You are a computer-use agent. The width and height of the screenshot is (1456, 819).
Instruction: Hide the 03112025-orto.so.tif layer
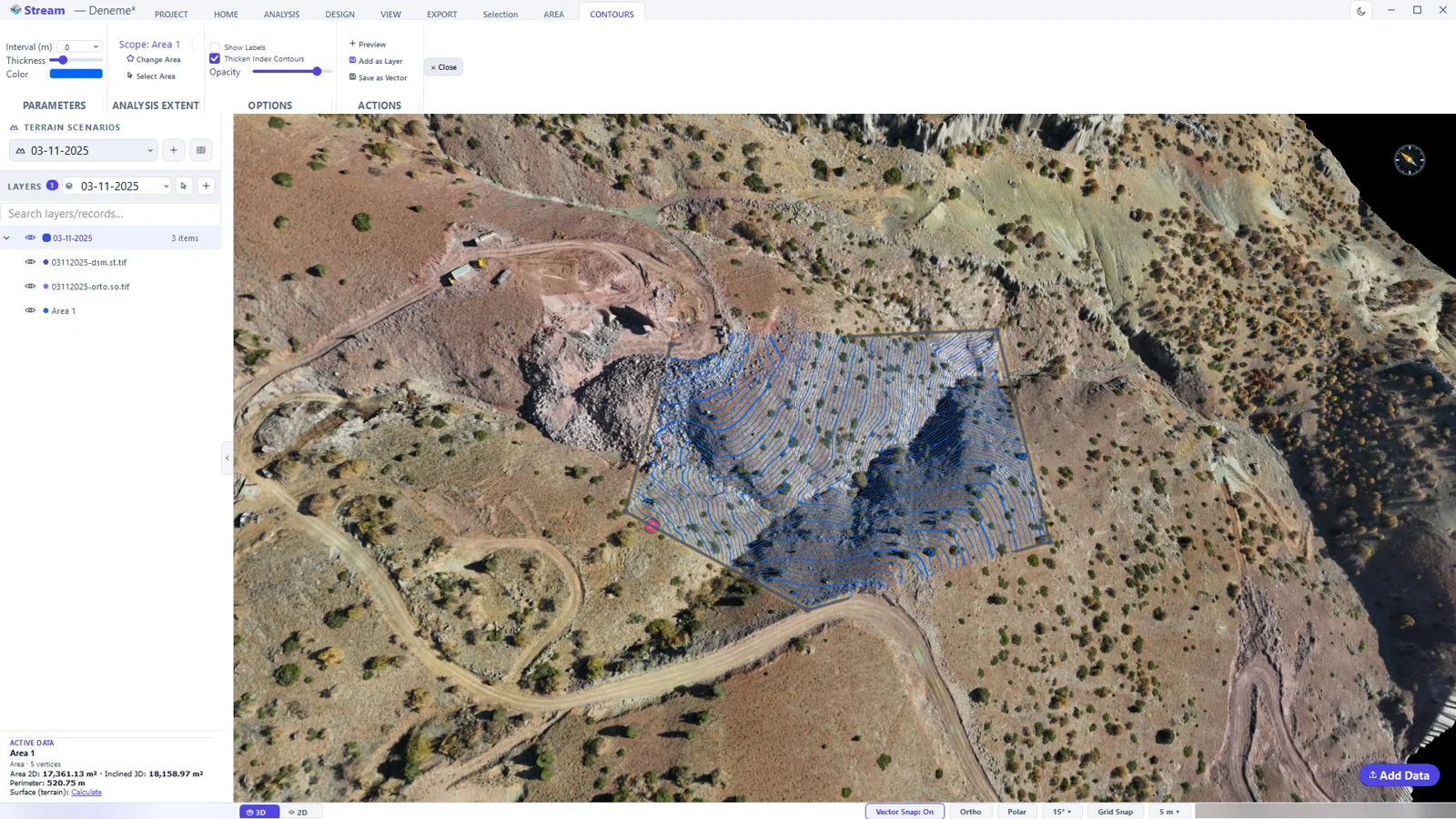[x=30, y=286]
